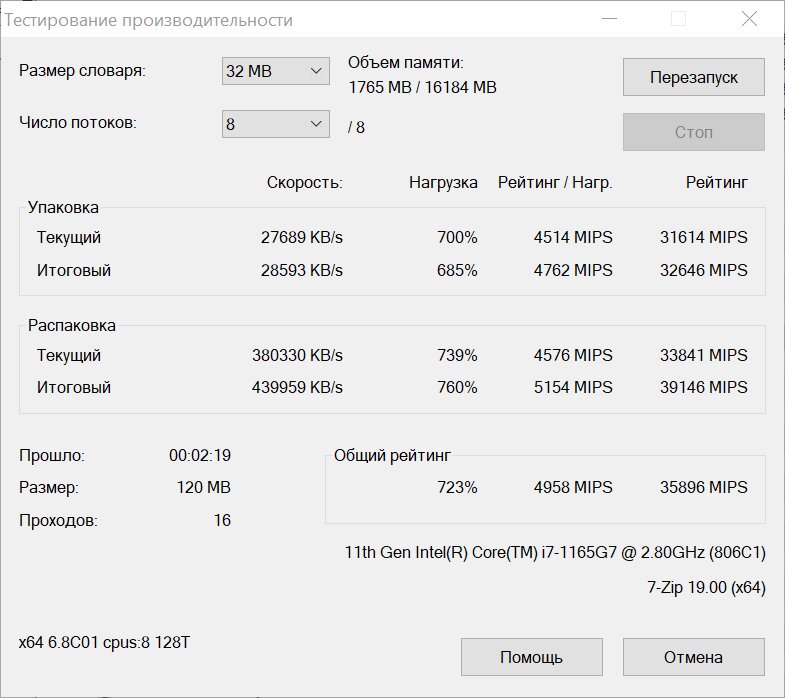The height and width of the screenshot is (698, 785).
Task: Open the dictionary size dropdown showing 32 MB
Action: pyautogui.click(x=275, y=71)
